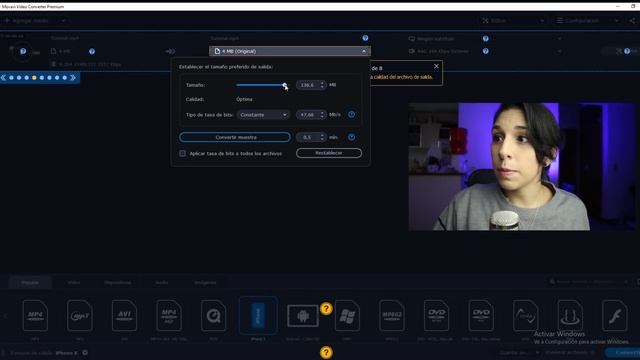
Task: Switch to the Dispositivos tab
Action: click(118, 282)
